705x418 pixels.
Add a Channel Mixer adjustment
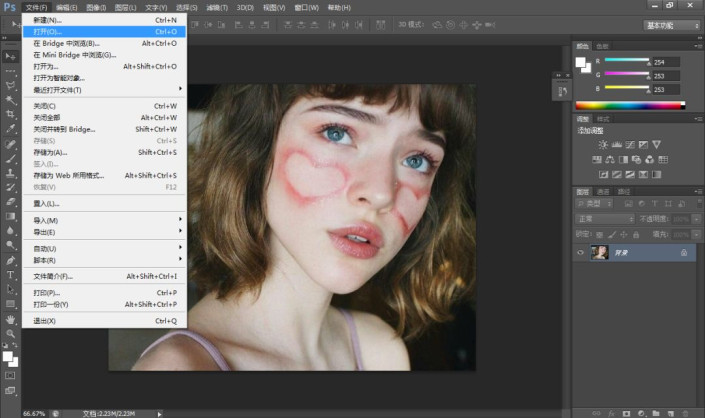650,160
